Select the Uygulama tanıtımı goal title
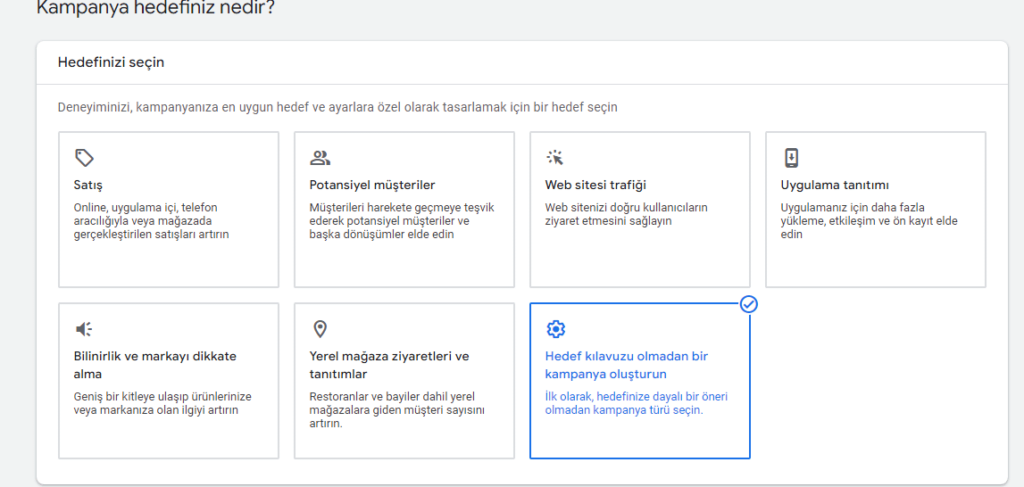 [x=835, y=185]
